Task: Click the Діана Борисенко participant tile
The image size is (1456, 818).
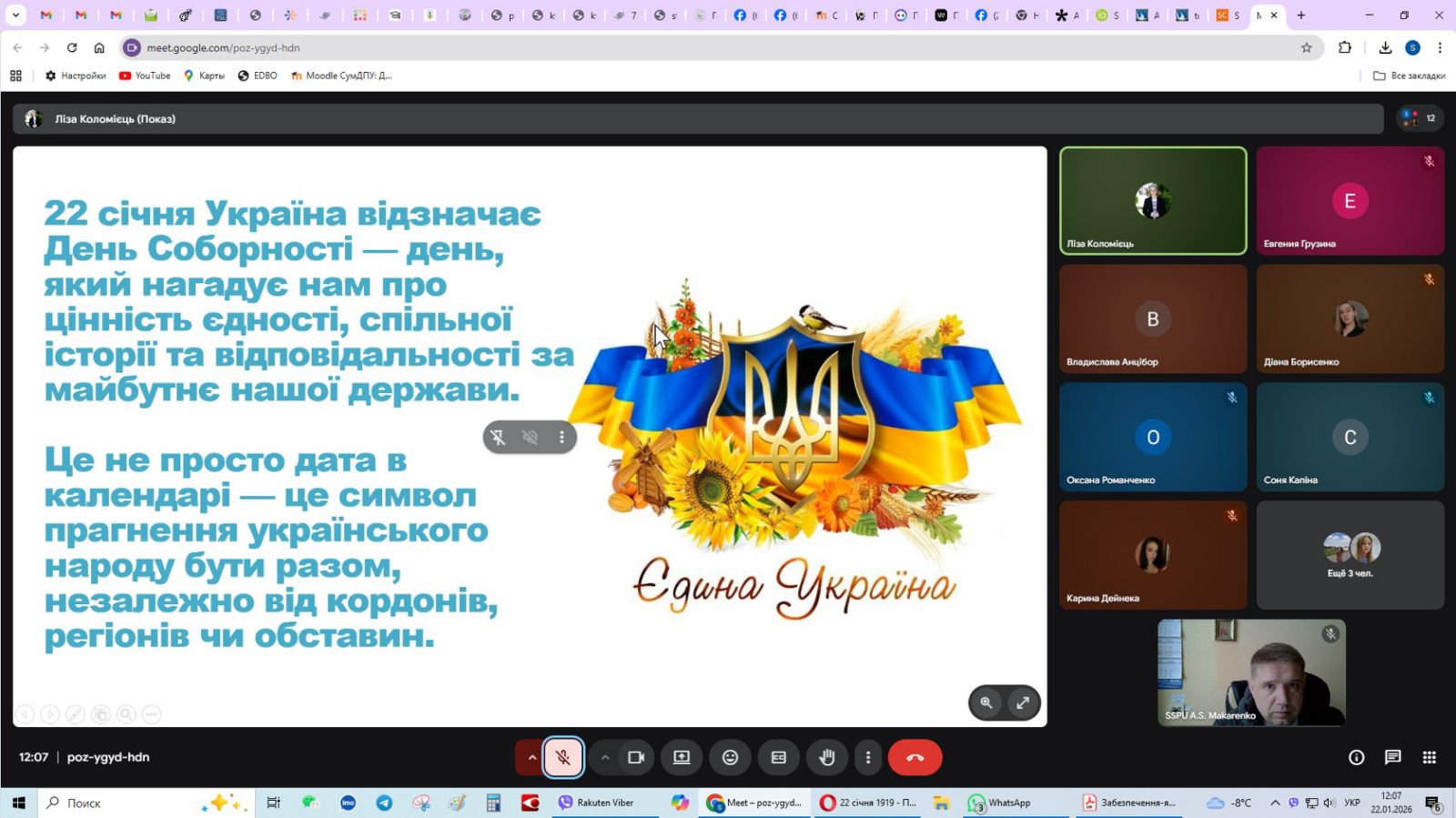Action: [x=1350, y=318]
